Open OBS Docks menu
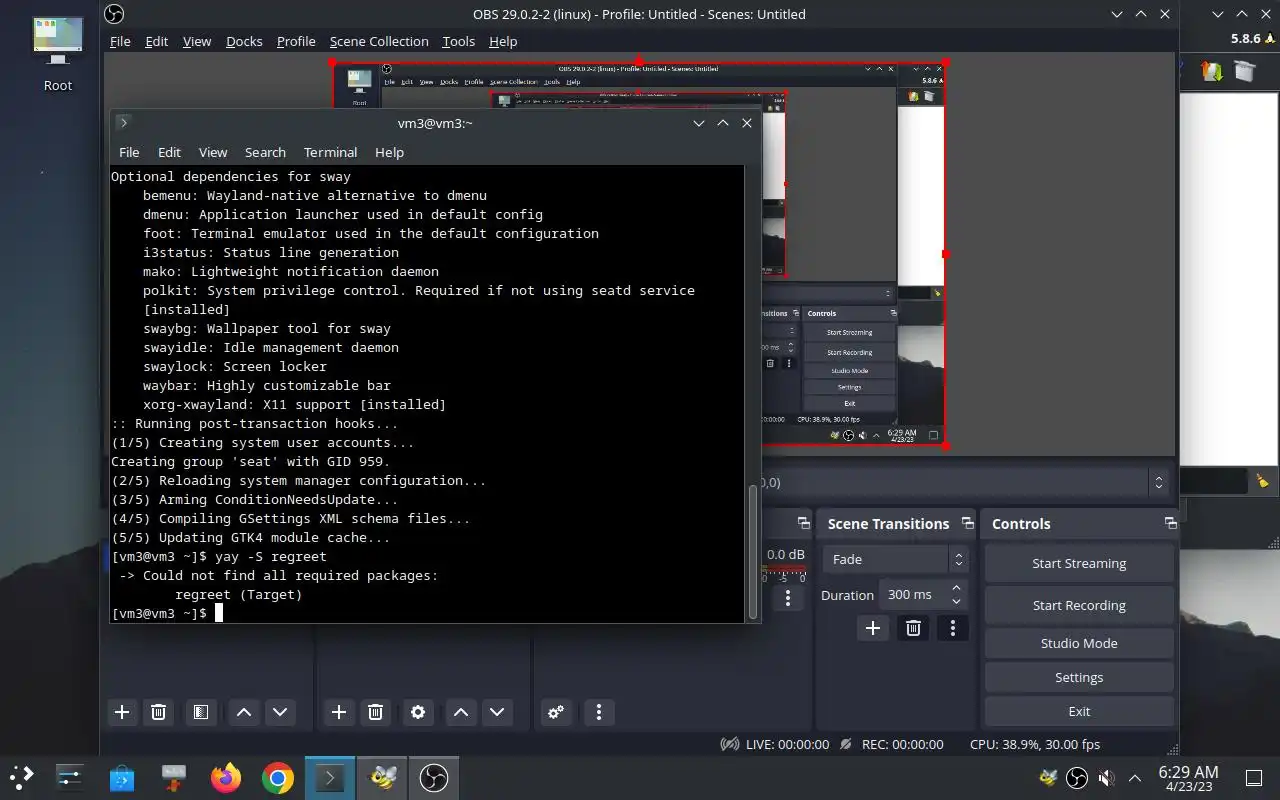The width and height of the screenshot is (1280, 800). [244, 41]
